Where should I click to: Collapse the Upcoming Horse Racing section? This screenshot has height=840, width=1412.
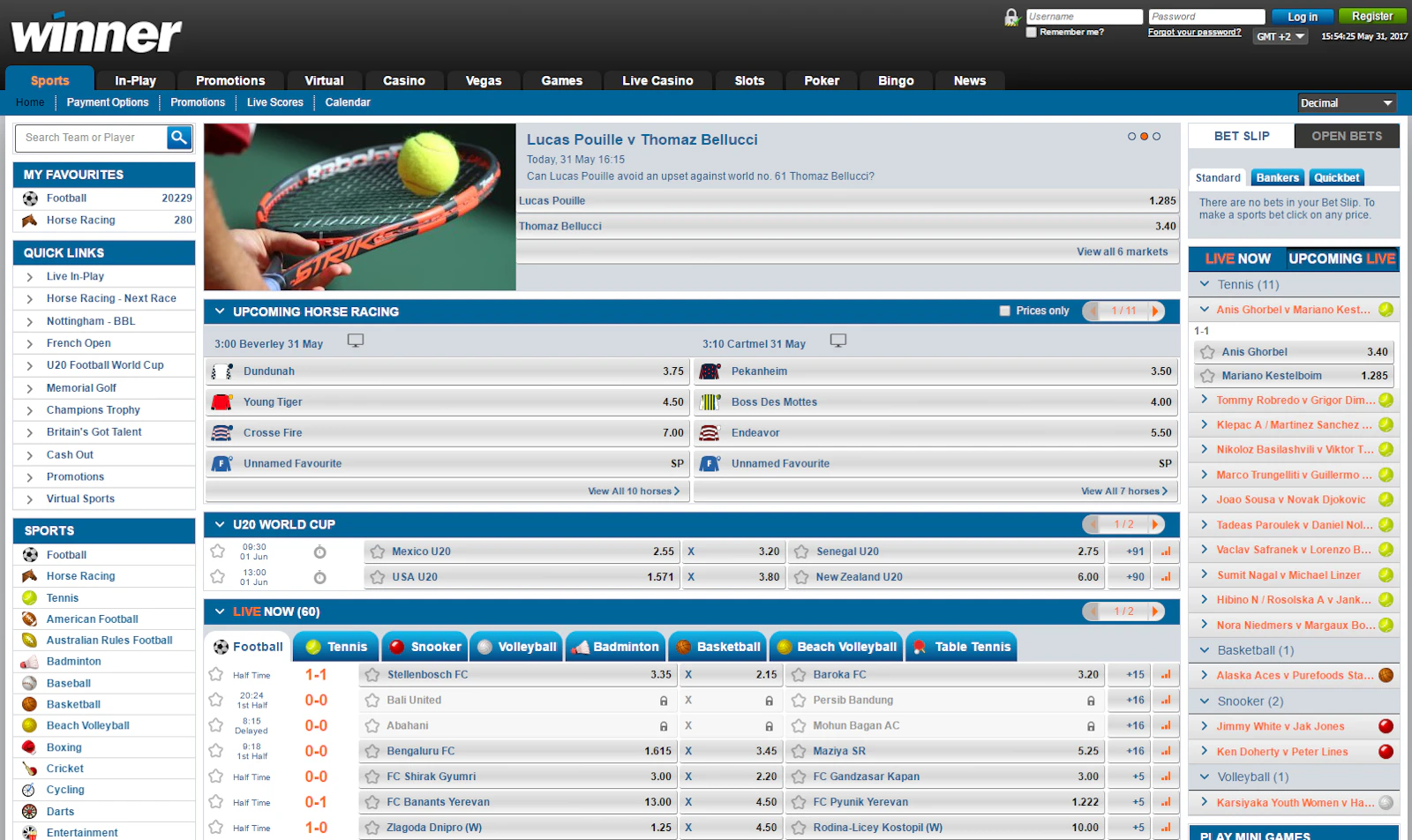[220, 311]
